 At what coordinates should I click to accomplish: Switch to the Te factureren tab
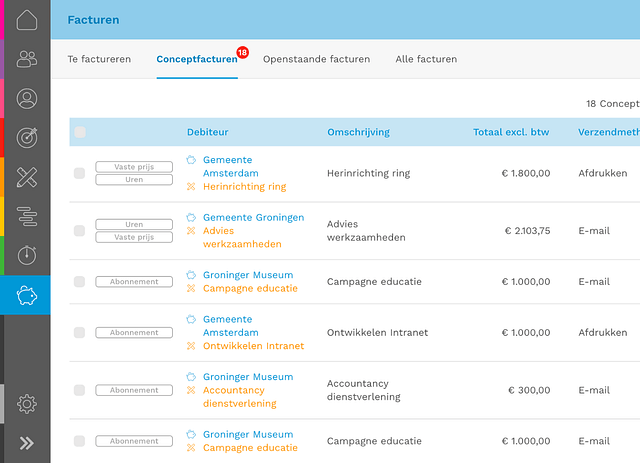point(99,59)
